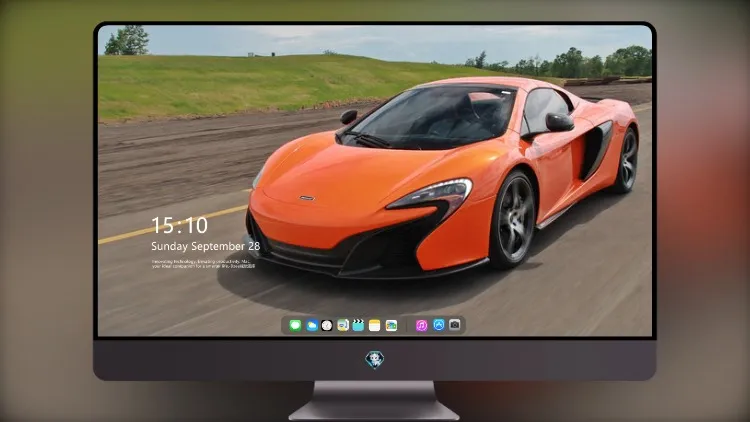
Task: Open the clapperboard video app in dock
Action: point(358,326)
